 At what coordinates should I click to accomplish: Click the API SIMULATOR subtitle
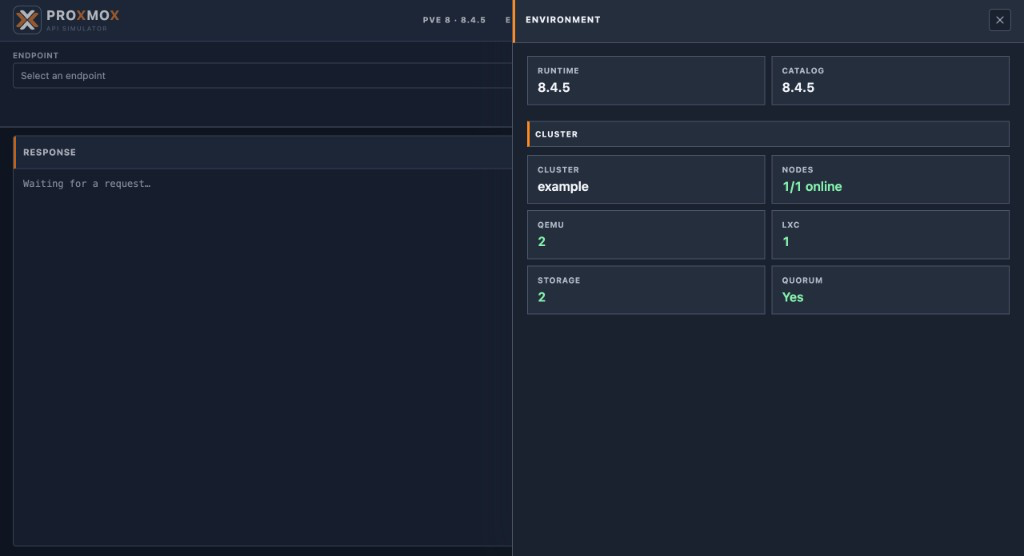(77, 29)
